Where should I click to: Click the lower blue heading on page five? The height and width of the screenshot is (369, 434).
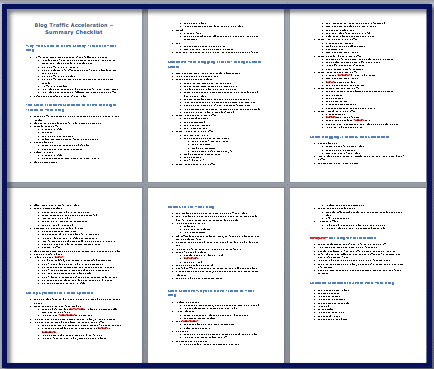tap(211, 293)
